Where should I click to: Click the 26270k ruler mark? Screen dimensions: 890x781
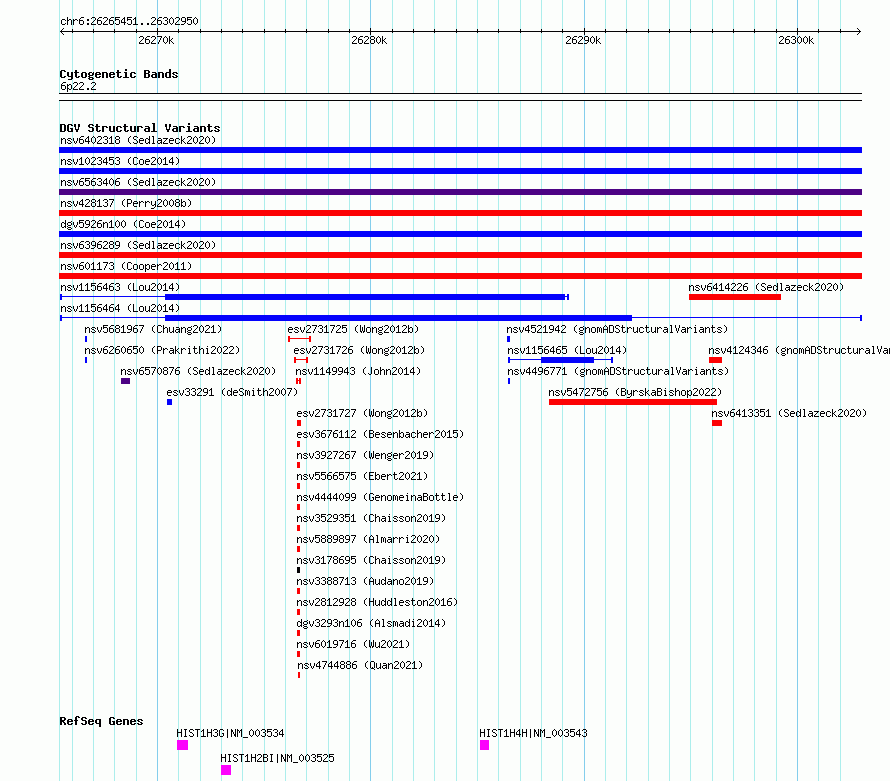click(x=156, y=40)
